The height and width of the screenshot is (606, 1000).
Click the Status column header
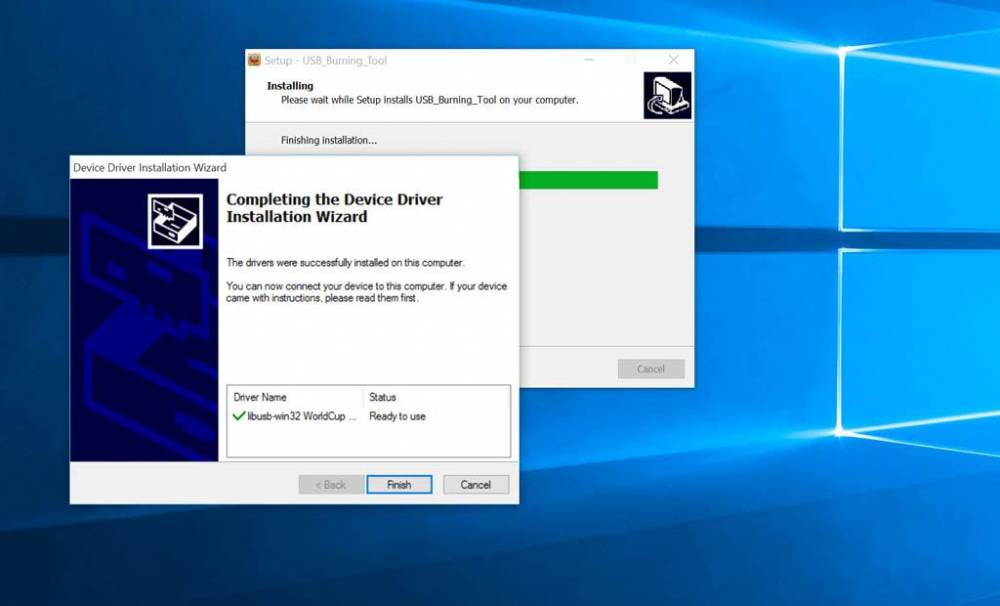(383, 397)
